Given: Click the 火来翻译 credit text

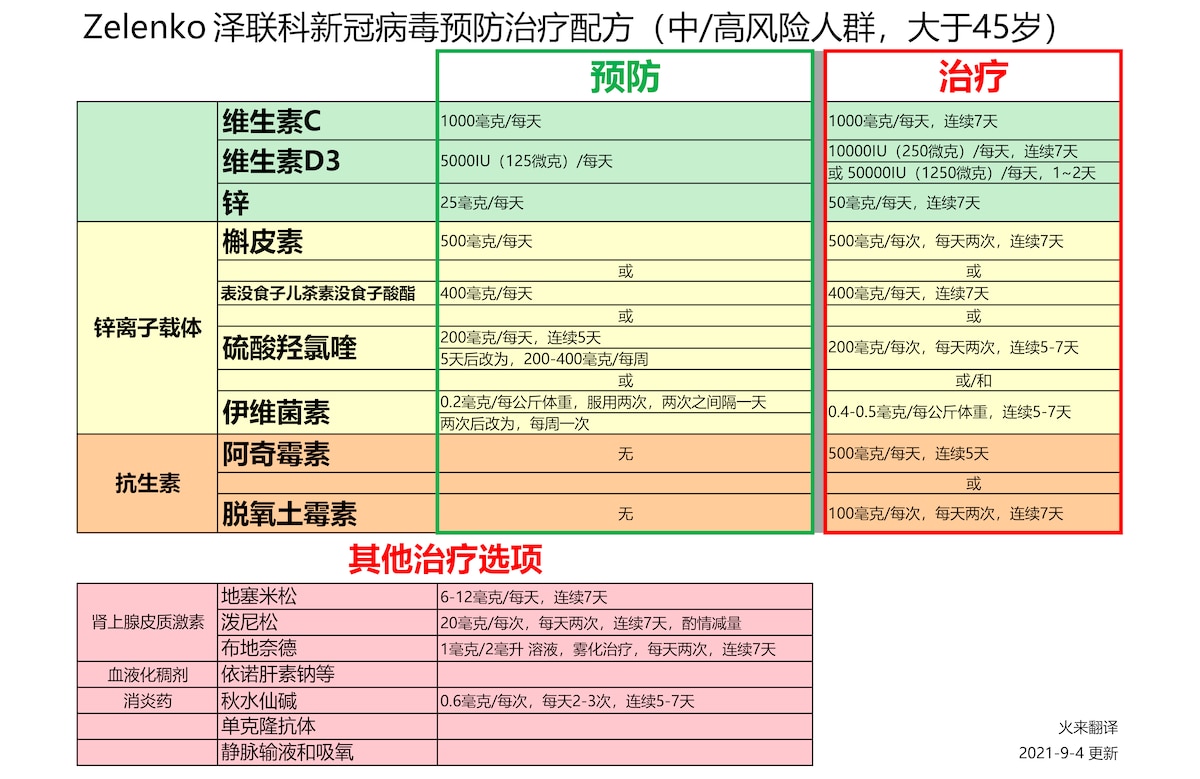Looking at the screenshot, I should (1088, 728).
